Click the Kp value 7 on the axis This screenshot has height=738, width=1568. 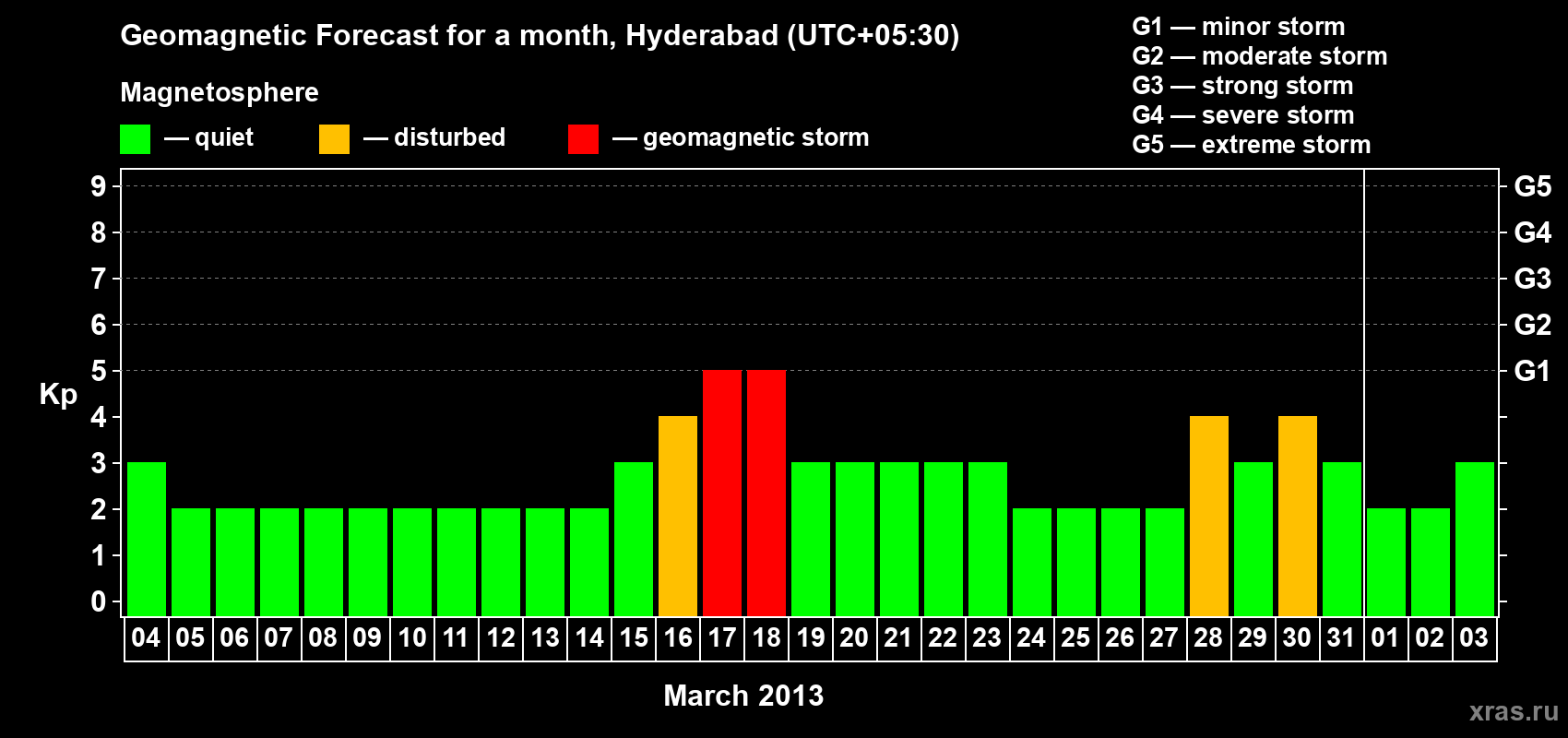point(99,279)
